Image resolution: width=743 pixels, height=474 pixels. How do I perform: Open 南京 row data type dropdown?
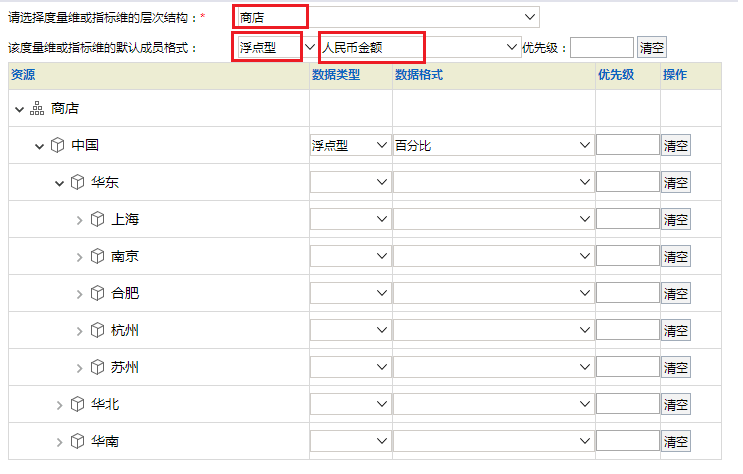(x=350, y=256)
